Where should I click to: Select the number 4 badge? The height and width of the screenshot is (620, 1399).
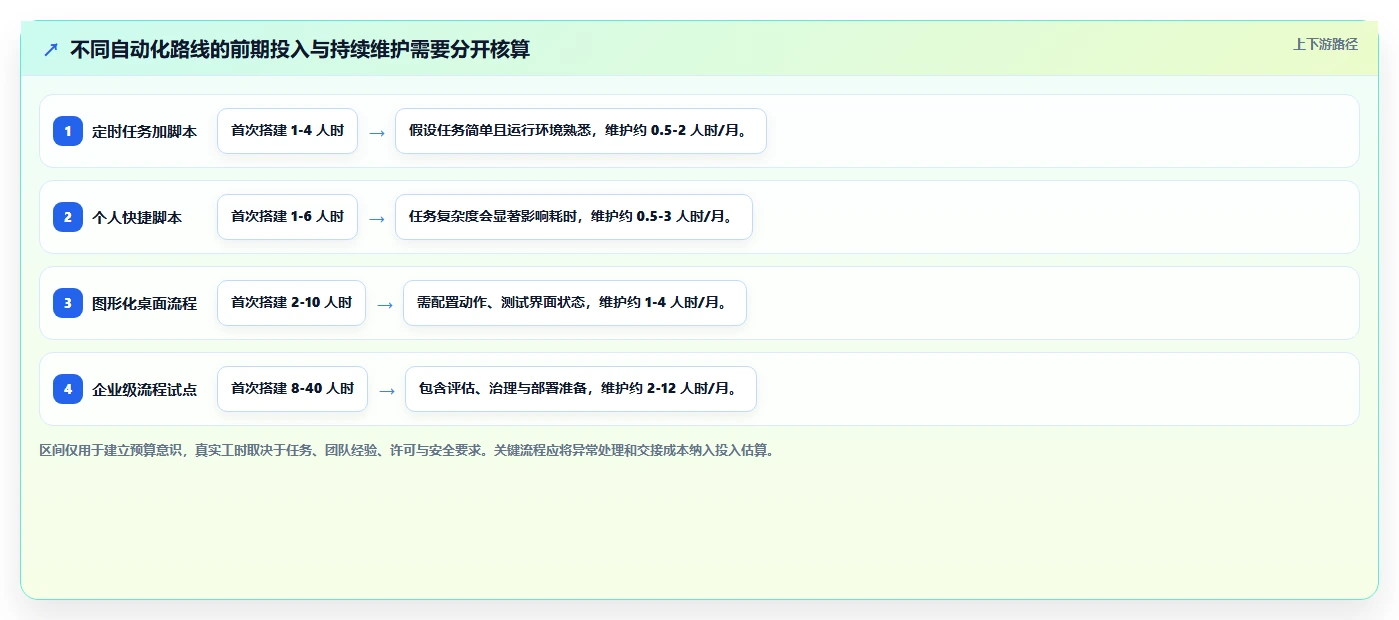[x=68, y=389]
